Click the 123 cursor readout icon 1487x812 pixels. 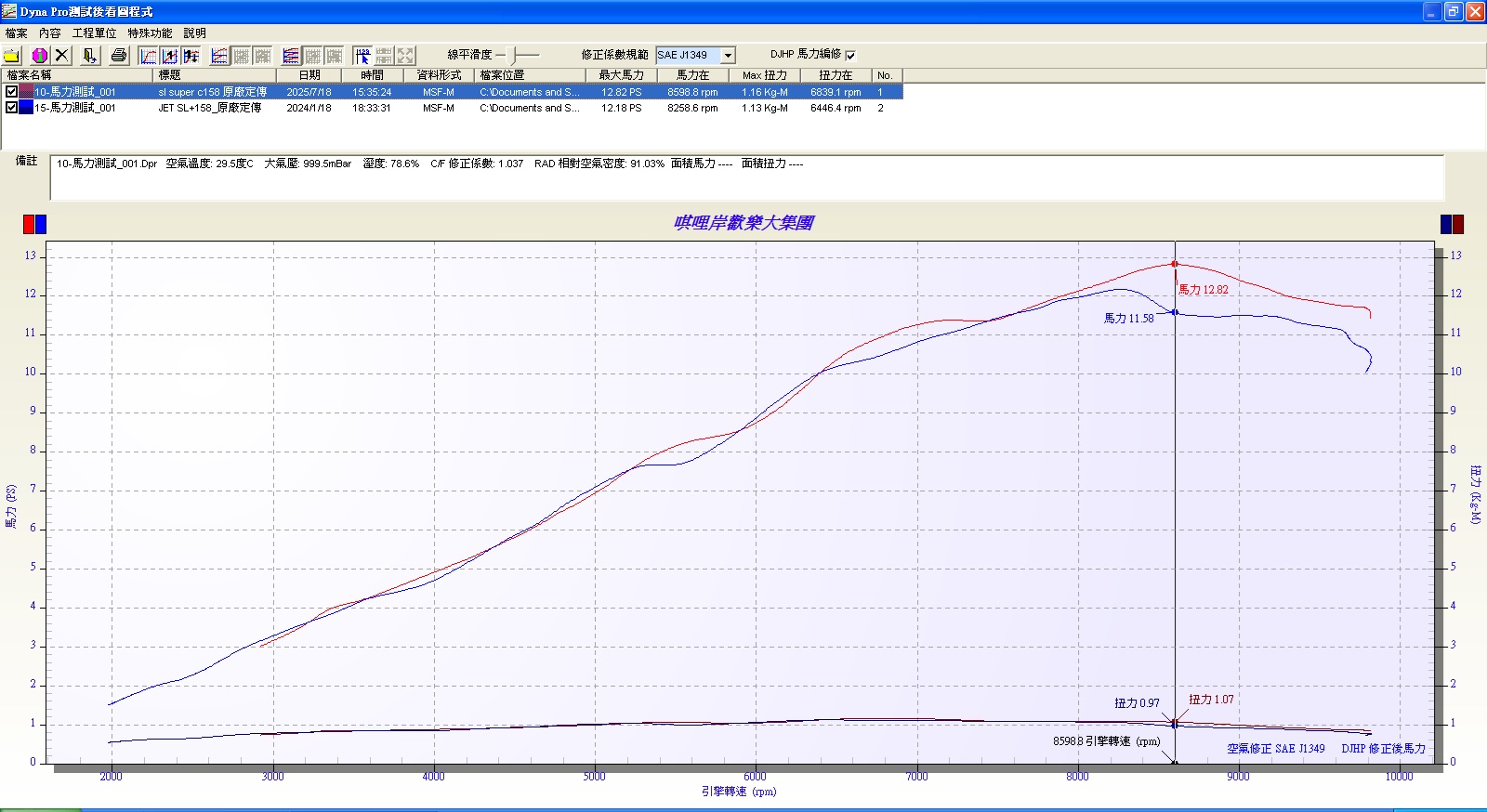point(362,56)
